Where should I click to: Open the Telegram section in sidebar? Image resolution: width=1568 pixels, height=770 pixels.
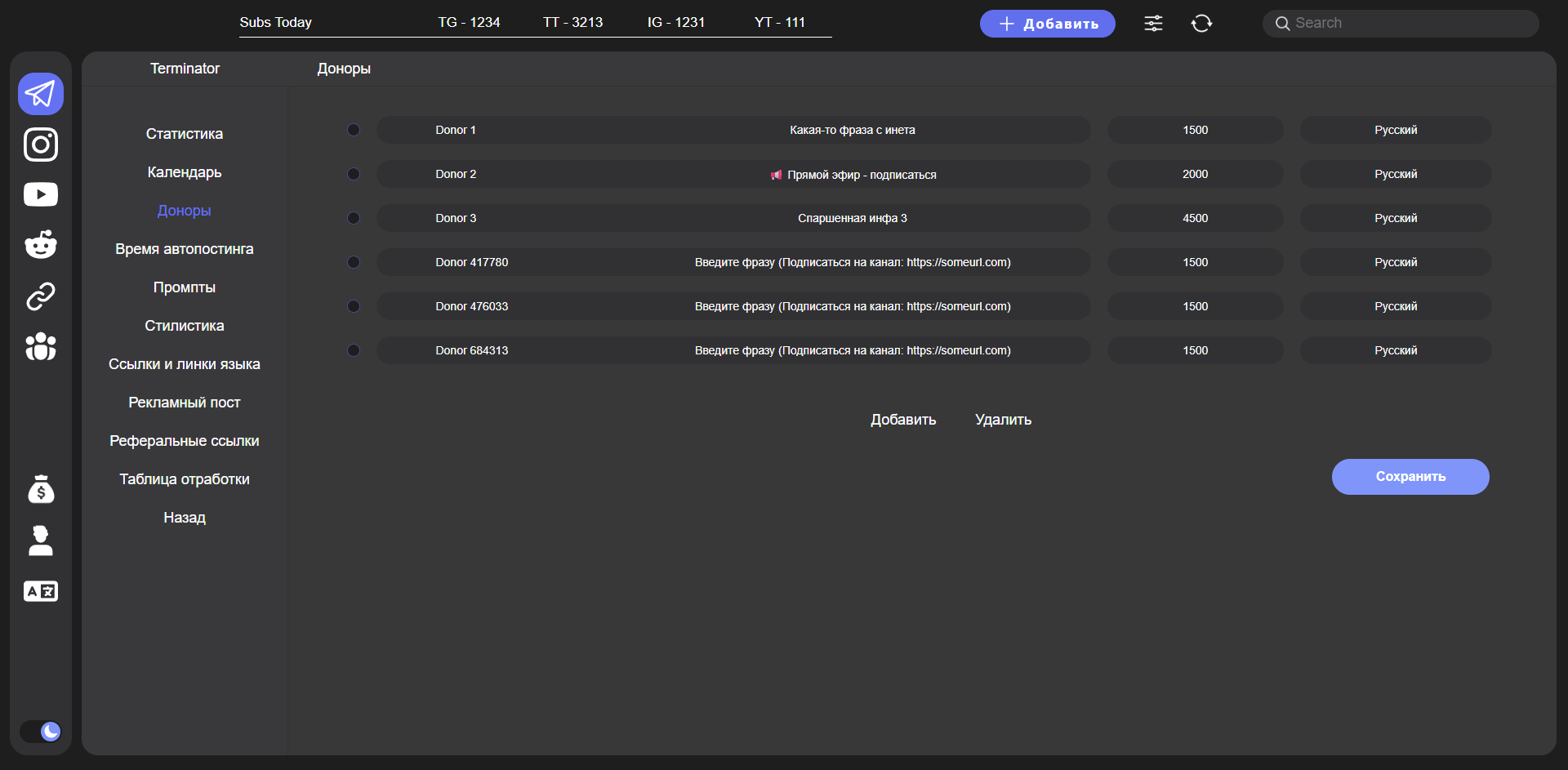point(41,94)
